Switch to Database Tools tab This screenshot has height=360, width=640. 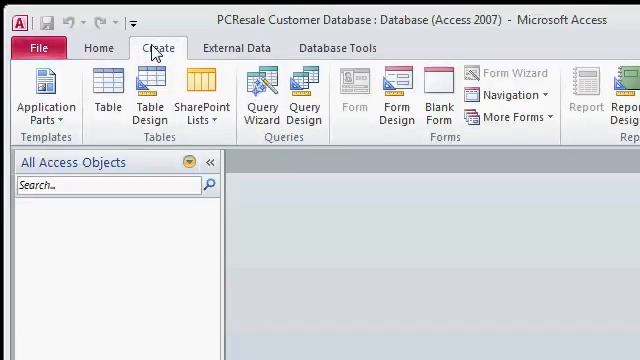click(338, 48)
